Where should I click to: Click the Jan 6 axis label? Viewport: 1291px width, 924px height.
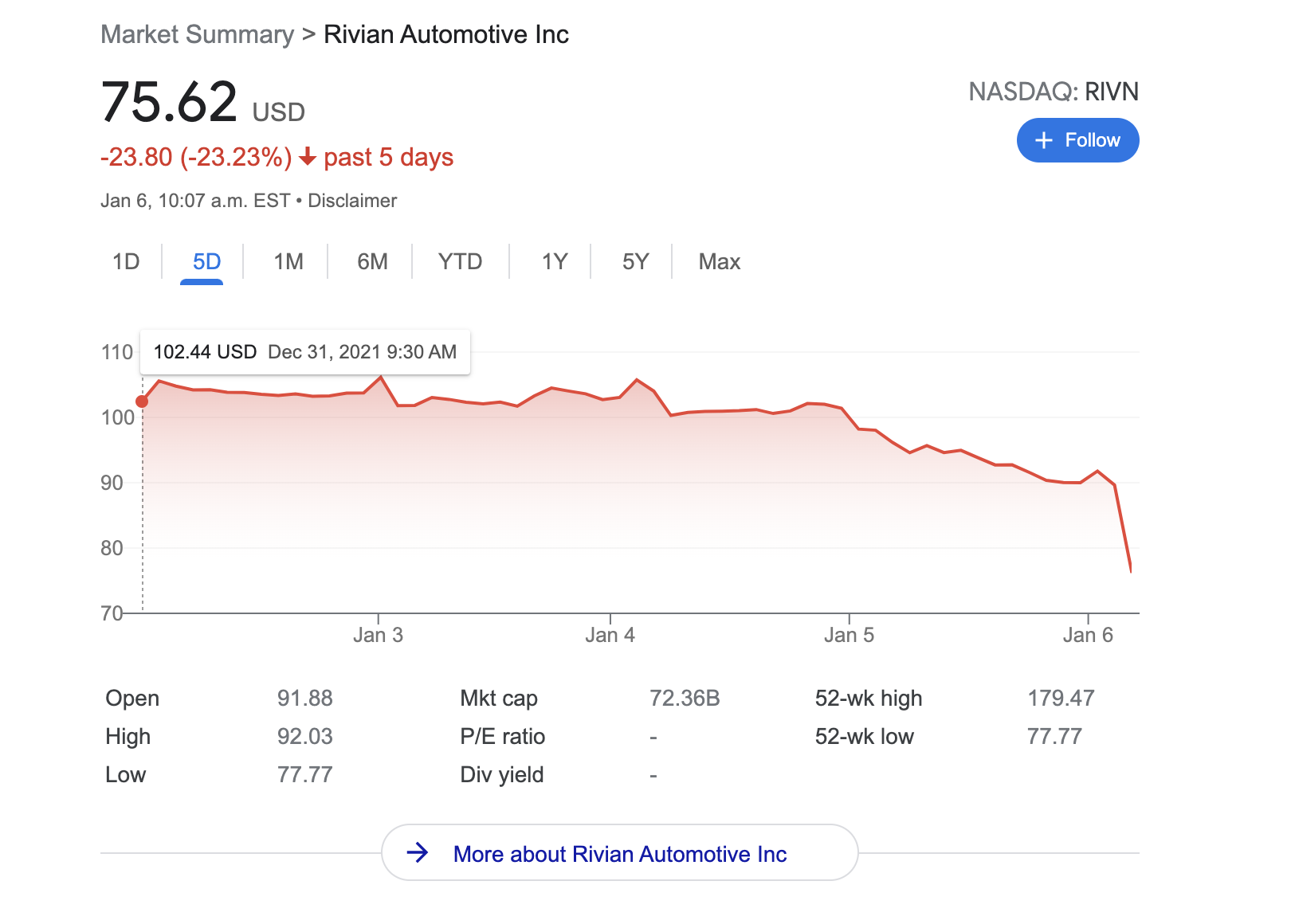tap(1089, 635)
